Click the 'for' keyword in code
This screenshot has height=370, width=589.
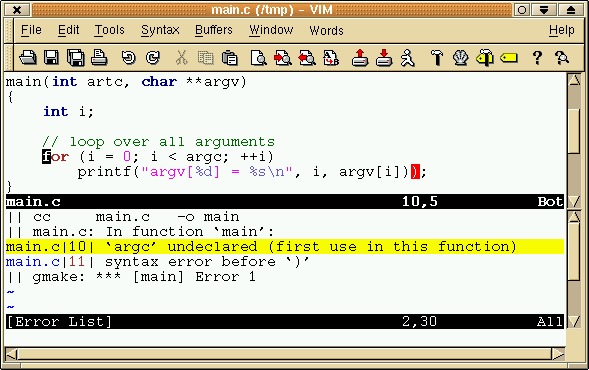pyautogui.click(x=56, y=157)
